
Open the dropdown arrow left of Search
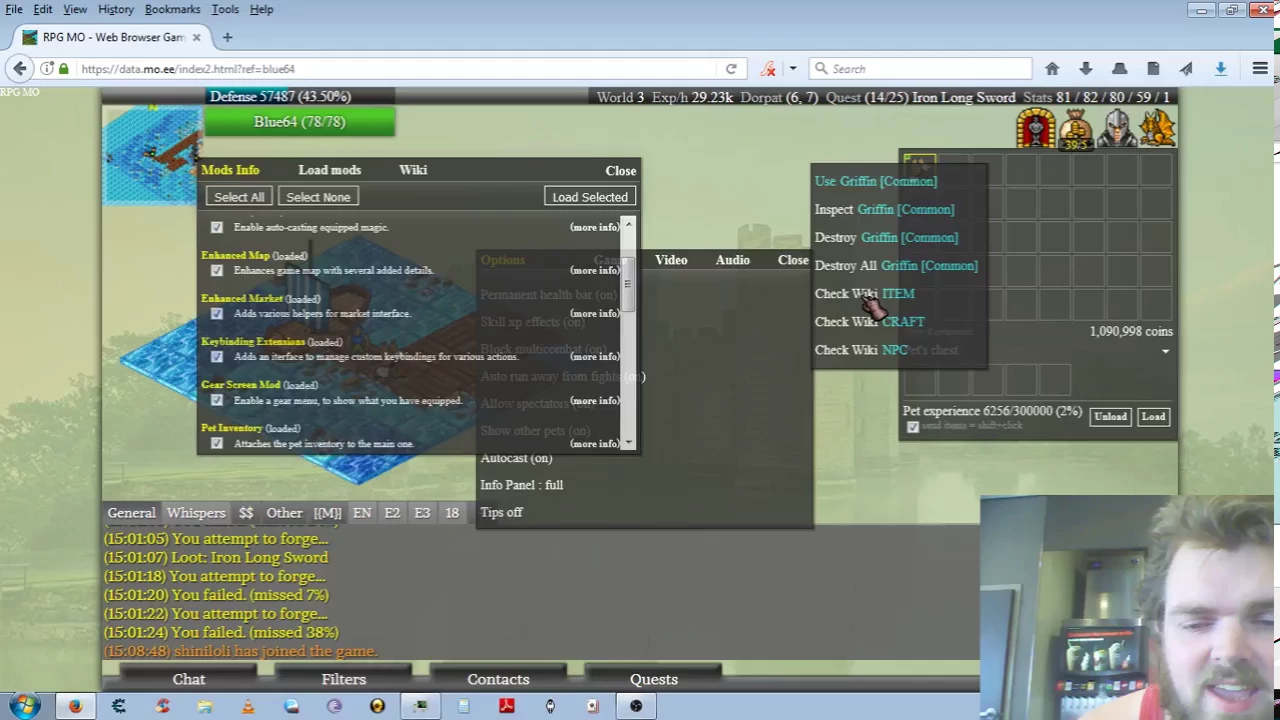[x=793, y=69]
